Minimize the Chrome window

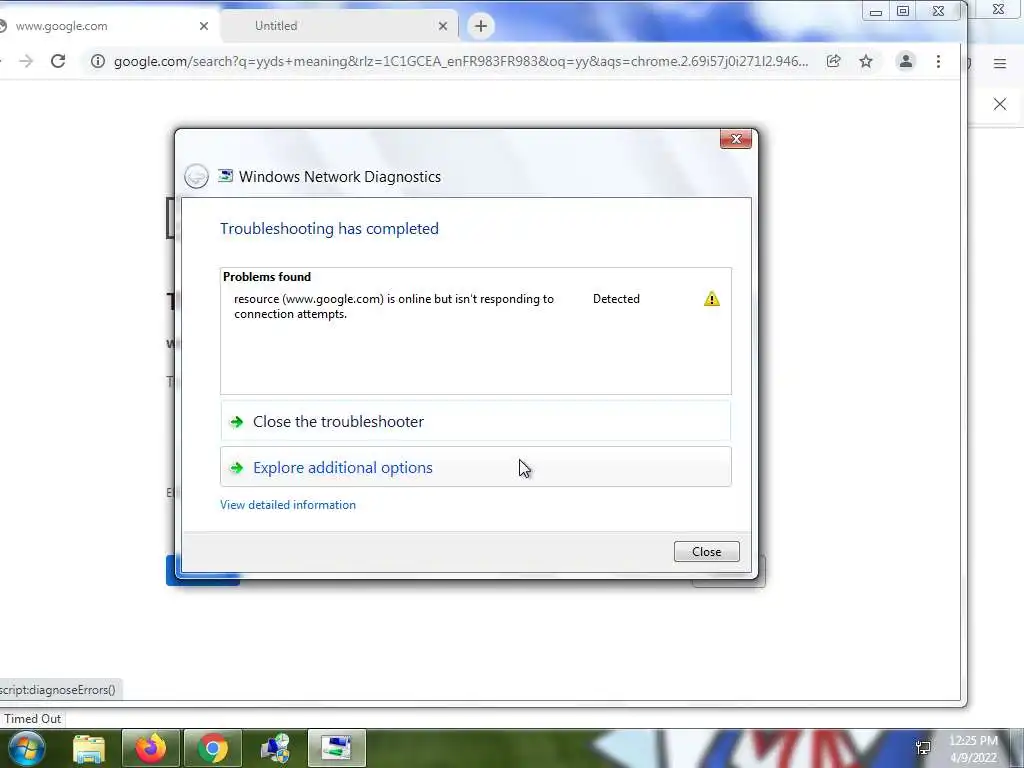(876, 11)
